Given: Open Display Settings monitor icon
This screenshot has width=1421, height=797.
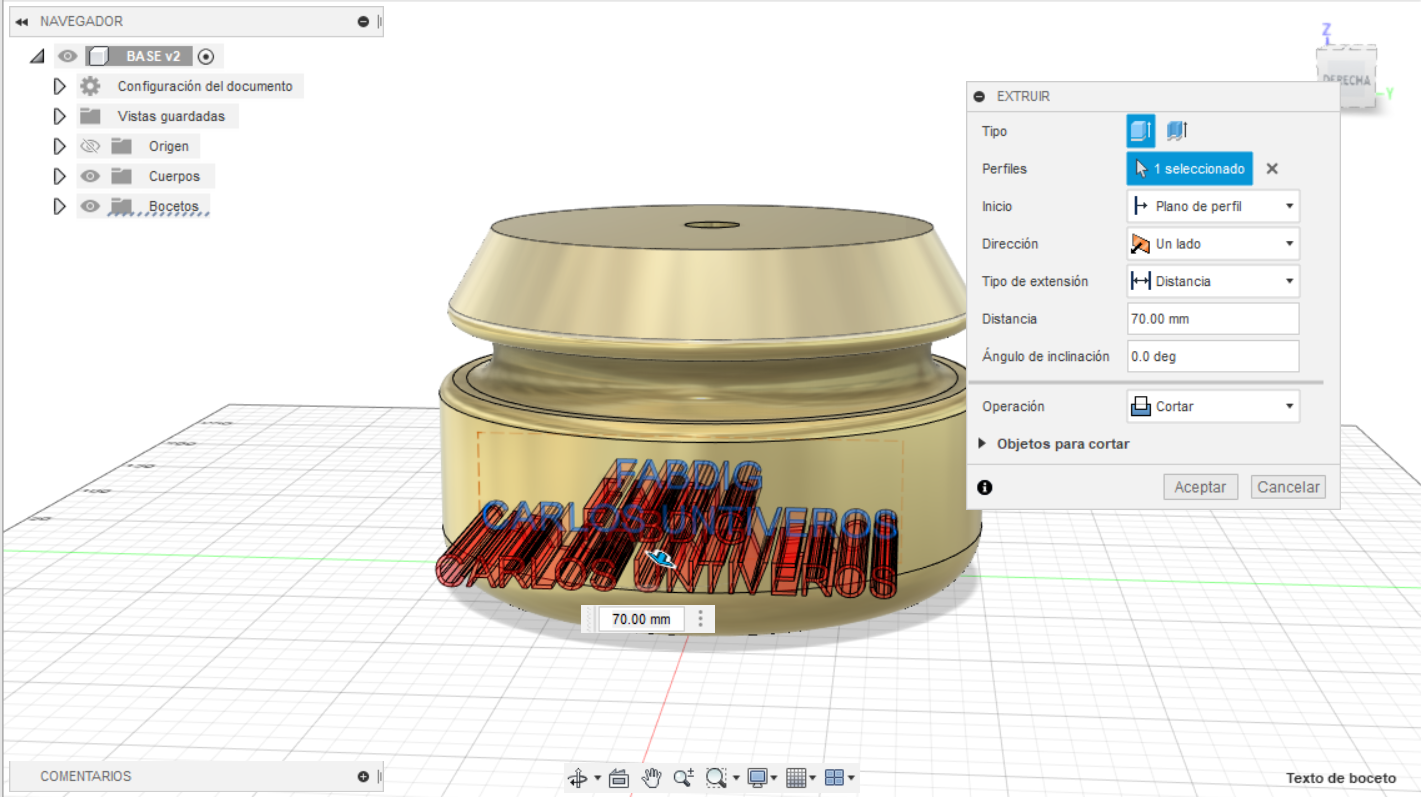Looking at the screenshot, I should pos(758,778).
